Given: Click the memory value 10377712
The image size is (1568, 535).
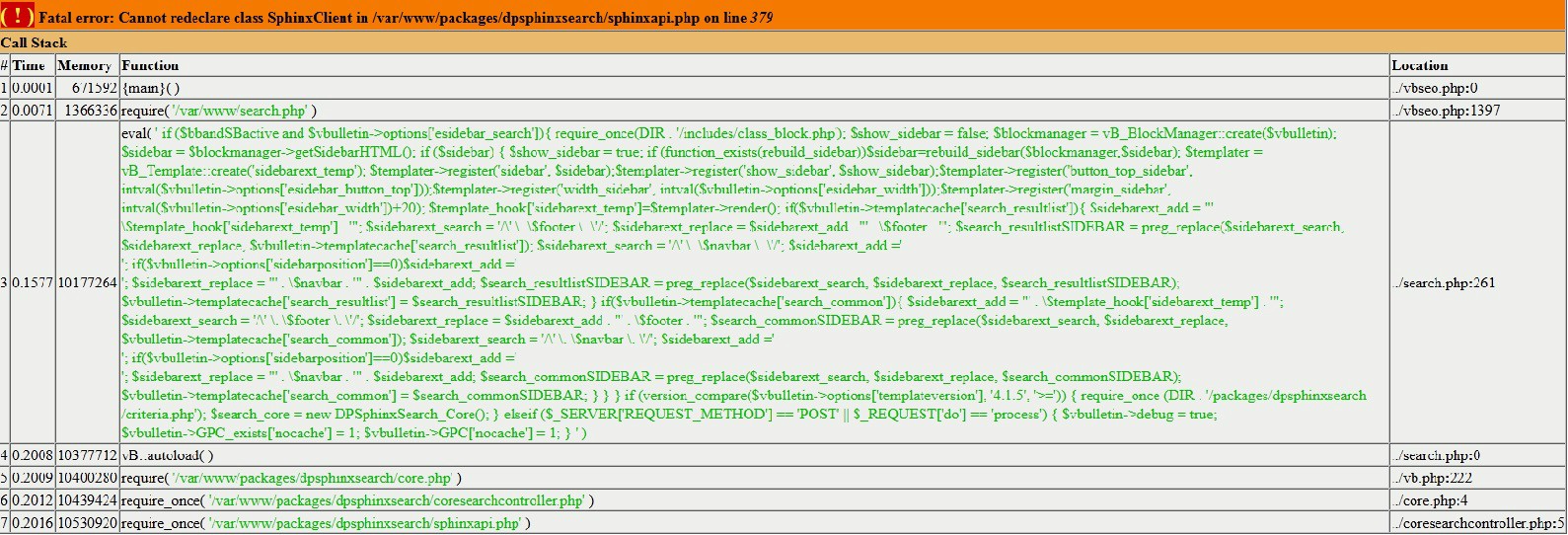Looking at the screenshot, I should (x=87, y=456).
